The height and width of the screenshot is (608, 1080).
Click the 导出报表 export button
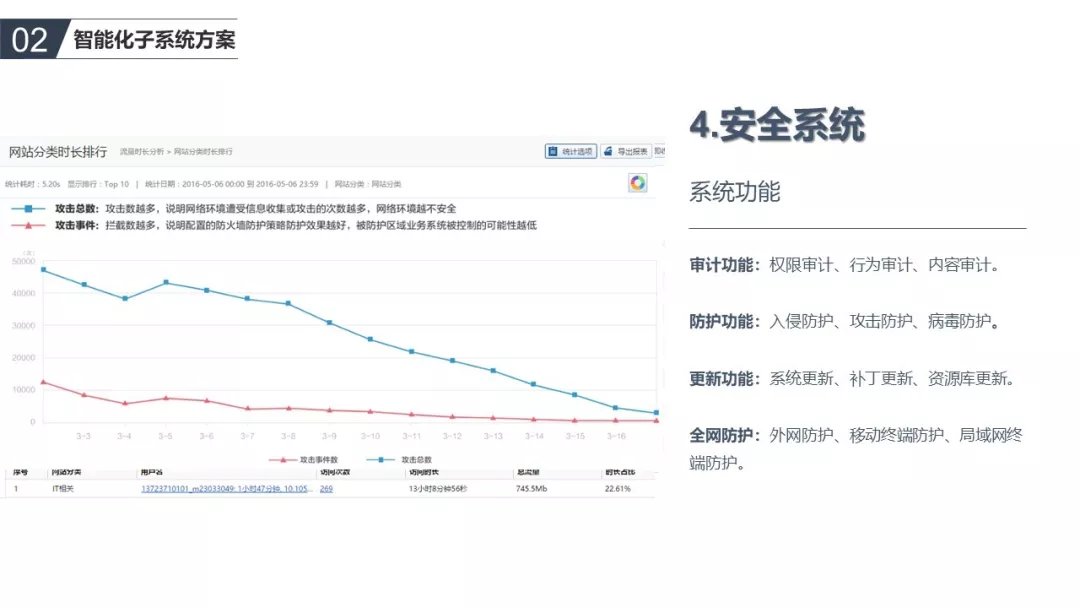click(626, 152)
